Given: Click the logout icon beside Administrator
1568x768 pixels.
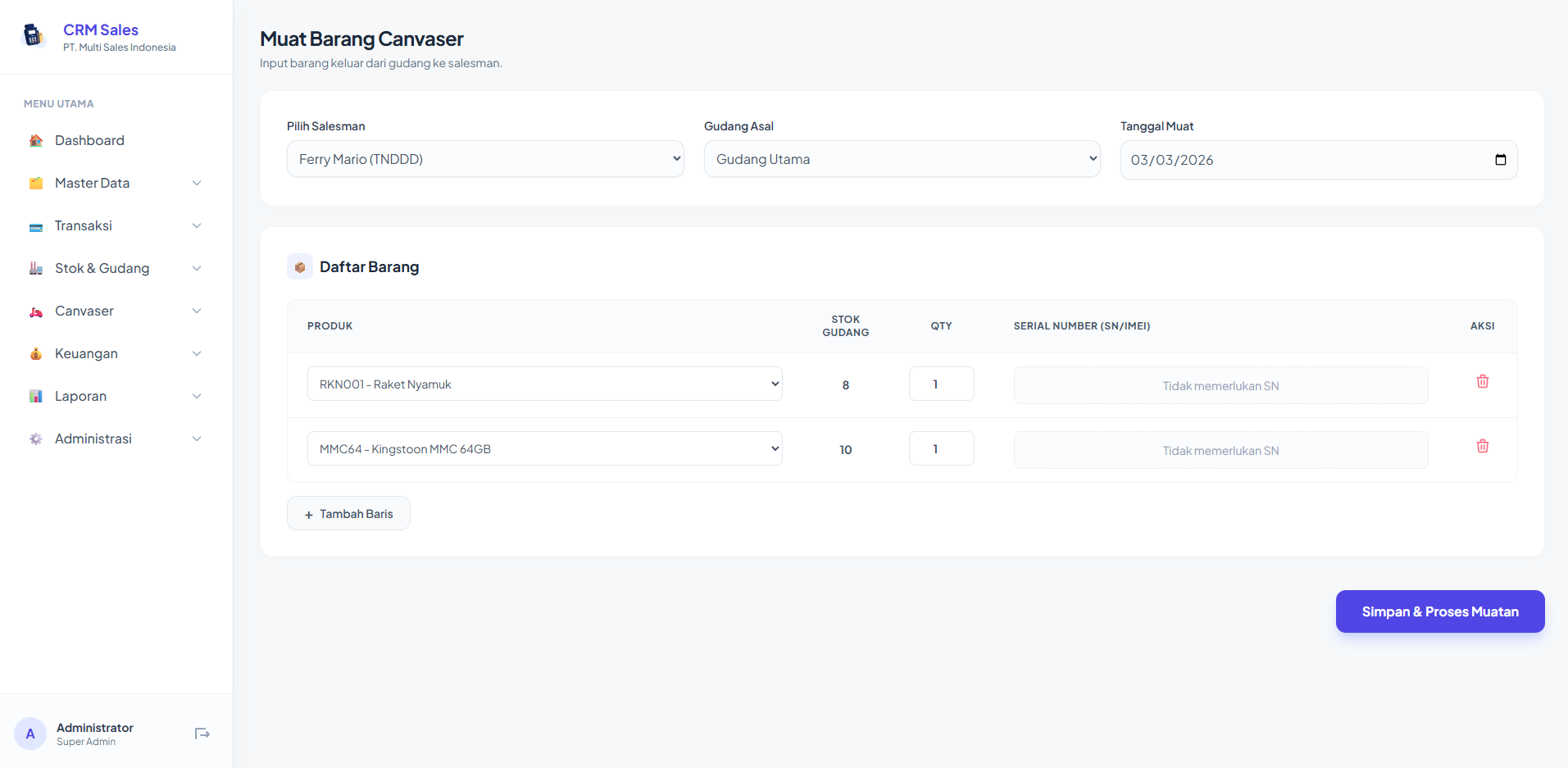Looking at the screenshot, I should [x=202, y=734].
